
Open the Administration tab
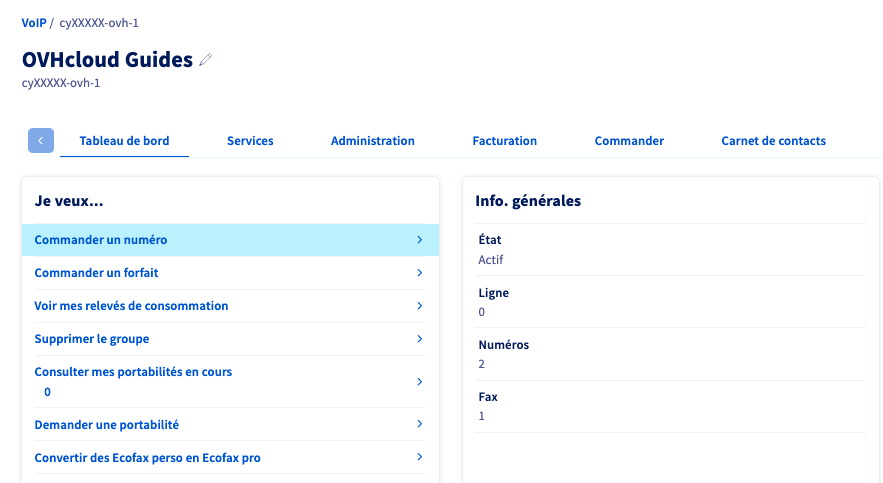point(373,141)
